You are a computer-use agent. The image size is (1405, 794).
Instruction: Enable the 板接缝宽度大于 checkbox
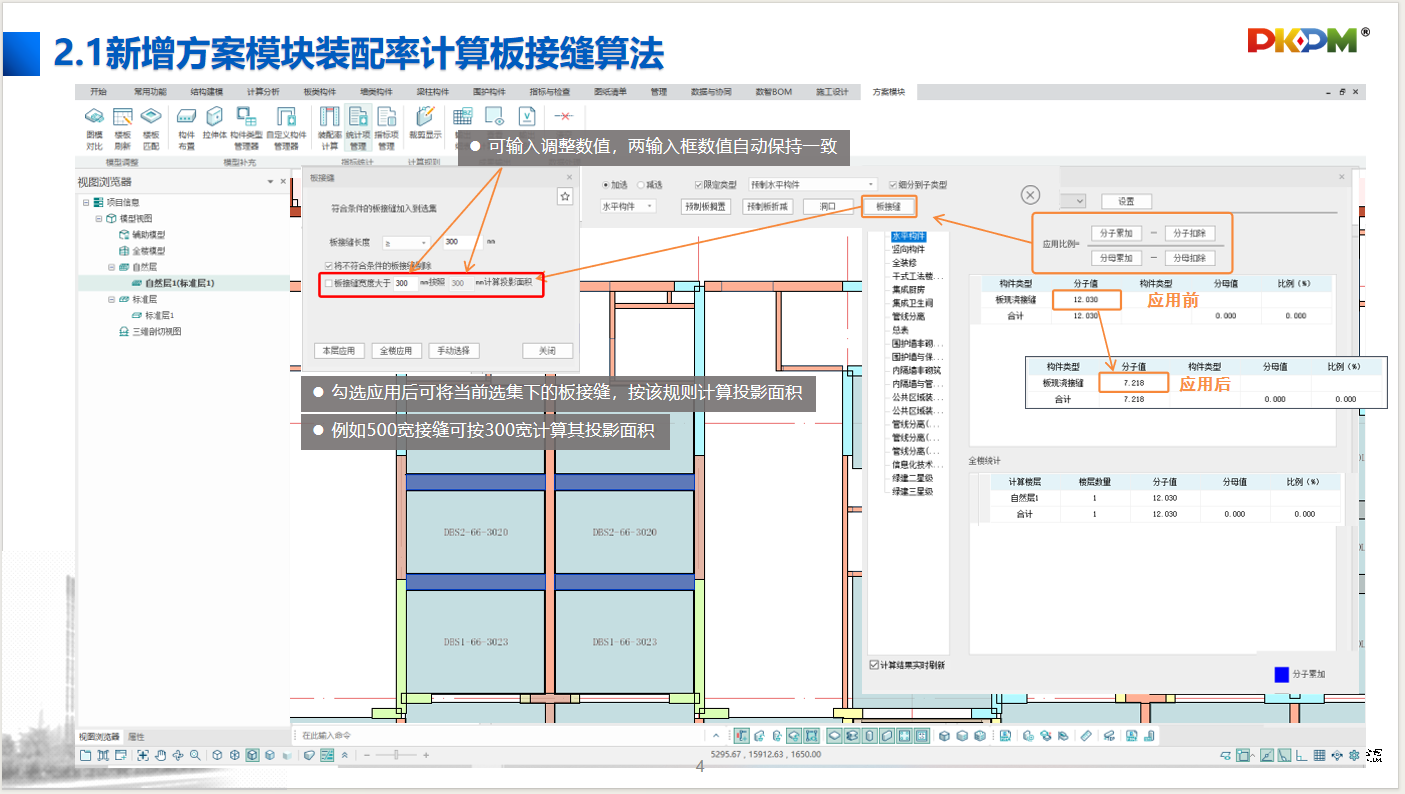click(x=328, y=284)
